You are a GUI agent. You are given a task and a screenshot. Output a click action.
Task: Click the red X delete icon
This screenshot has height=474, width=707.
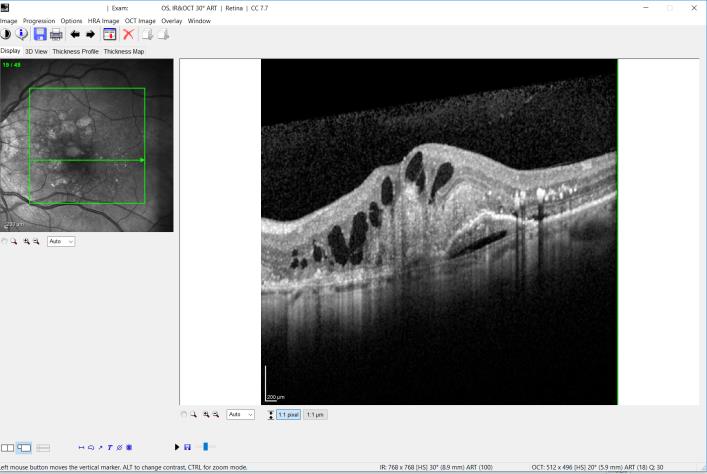click(129, 34)
